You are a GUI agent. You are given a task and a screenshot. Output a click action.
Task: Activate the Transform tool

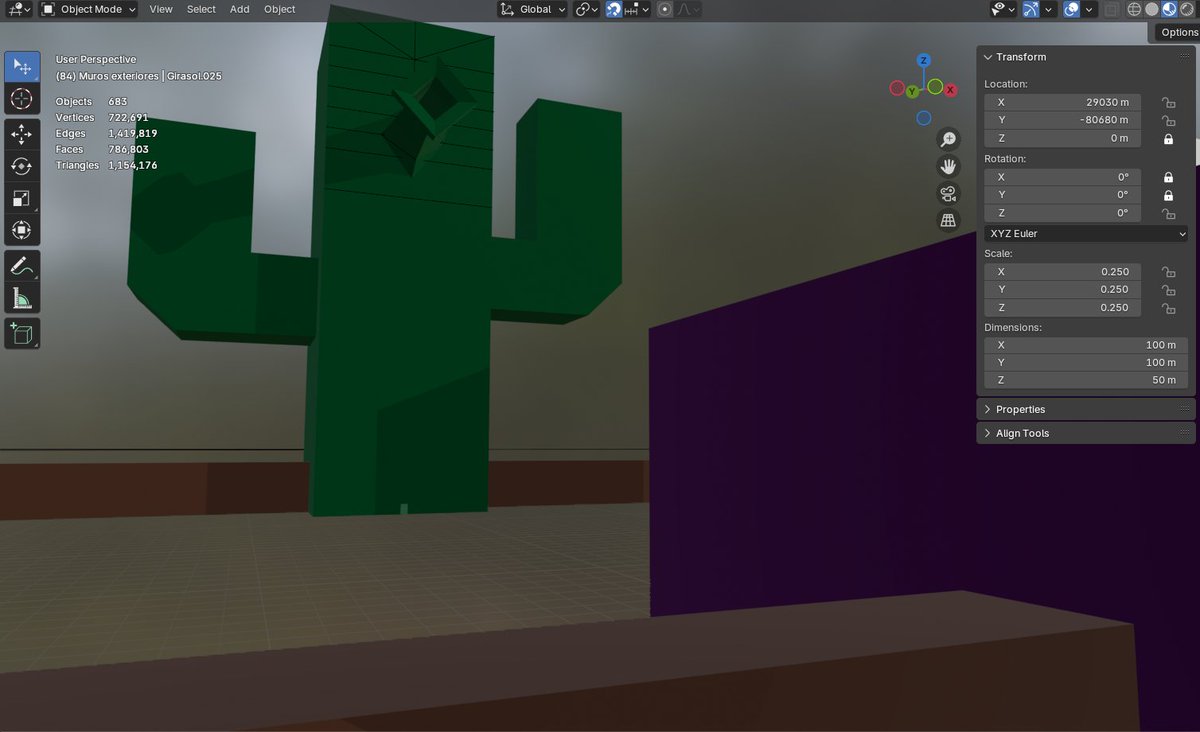coord(22,230)
